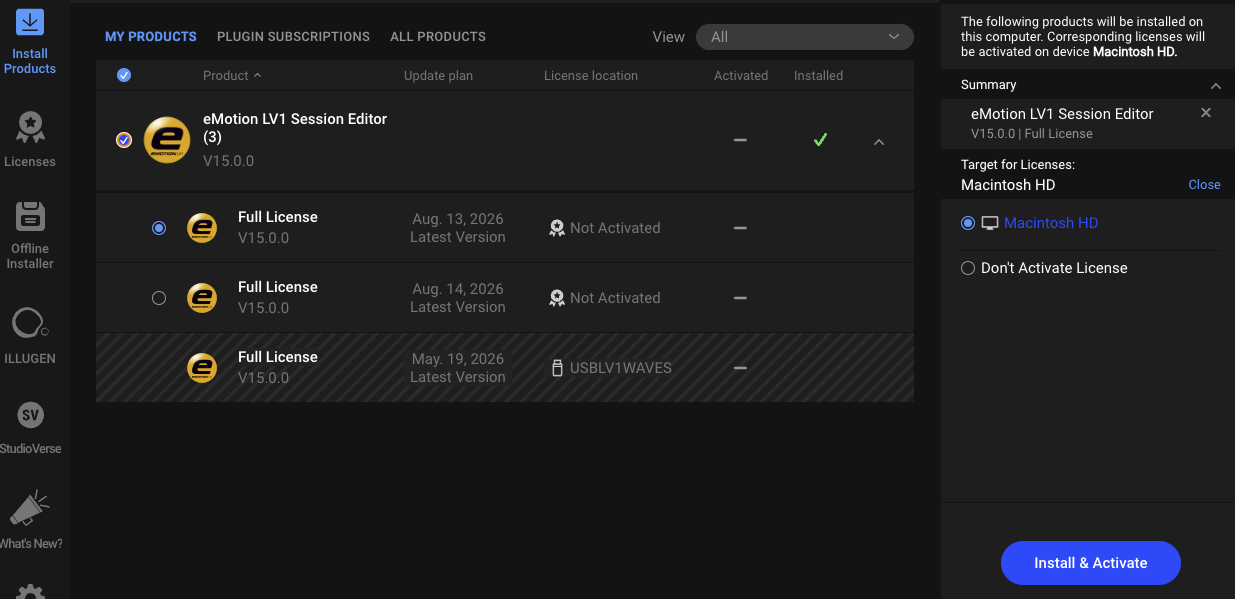
Task: Click the USB drive icon next to USBLV1WAVES
Action: coord(557,368)
